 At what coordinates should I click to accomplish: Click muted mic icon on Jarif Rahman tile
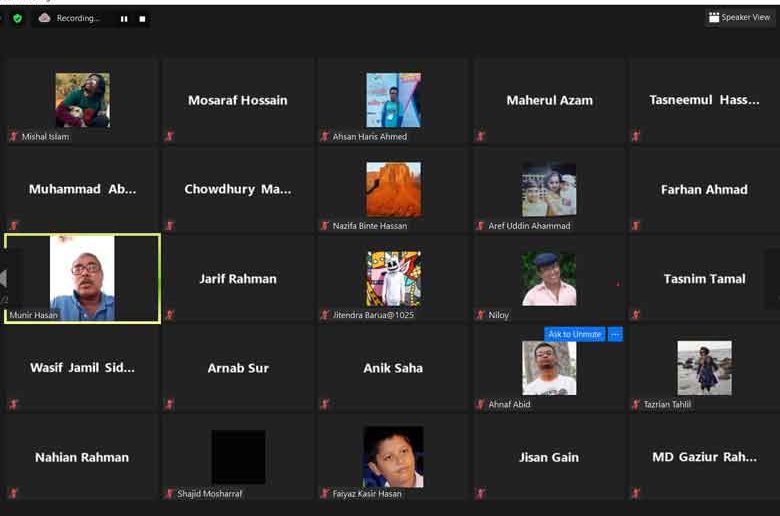point(170,314)
